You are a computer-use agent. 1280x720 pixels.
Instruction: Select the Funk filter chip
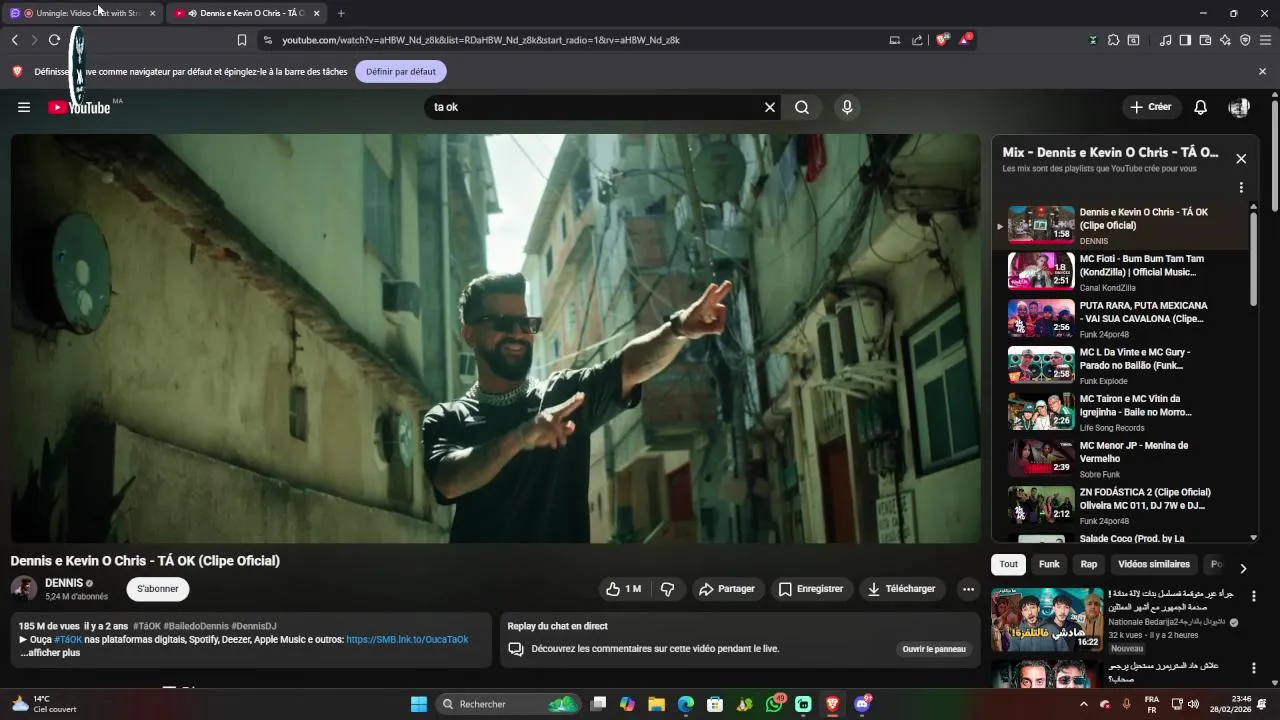click(x=1049, y=564)
